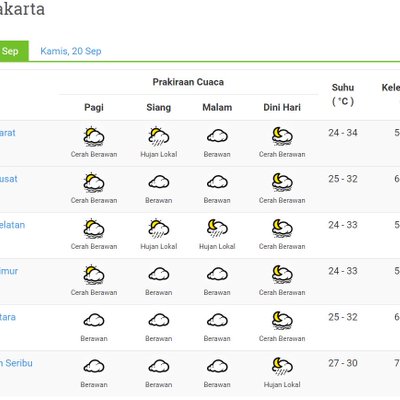Viewport: 400px width, 400px height.
Task: Click Timur Pagi Cerah Berawan icon
Action: [94, 275]
